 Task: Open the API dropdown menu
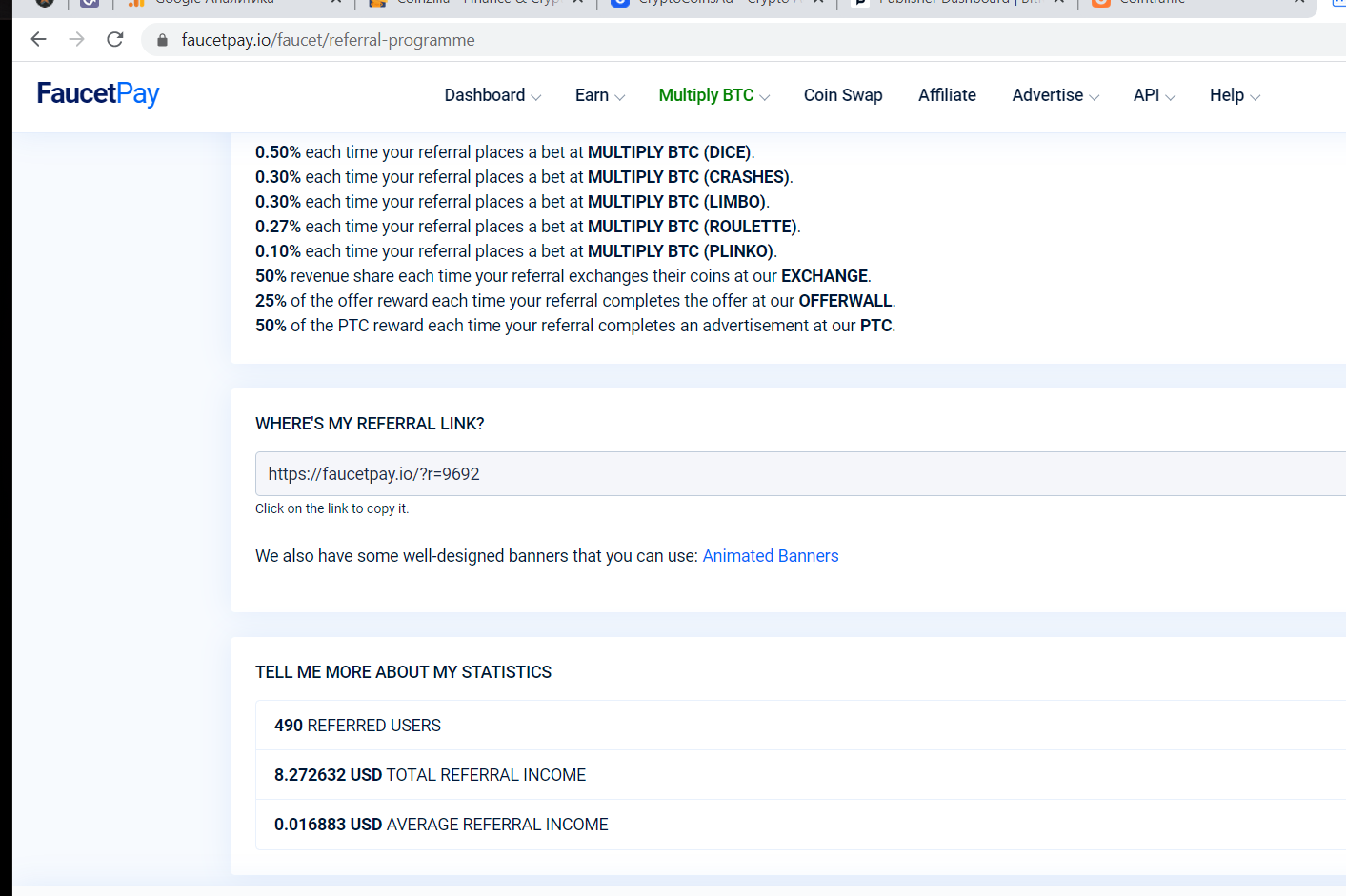[1155, 95]
